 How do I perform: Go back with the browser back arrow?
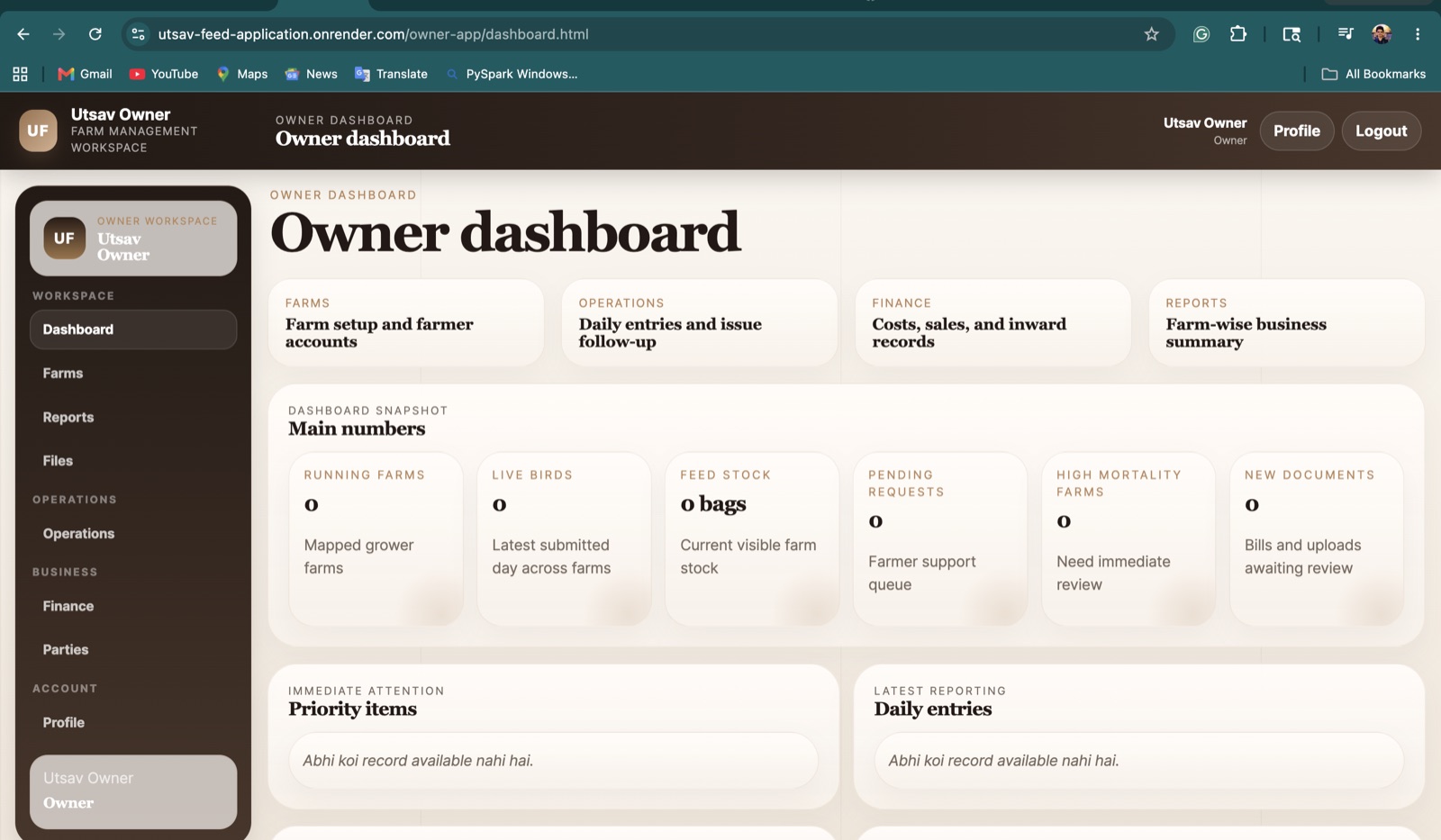click(x=23, y=34)
